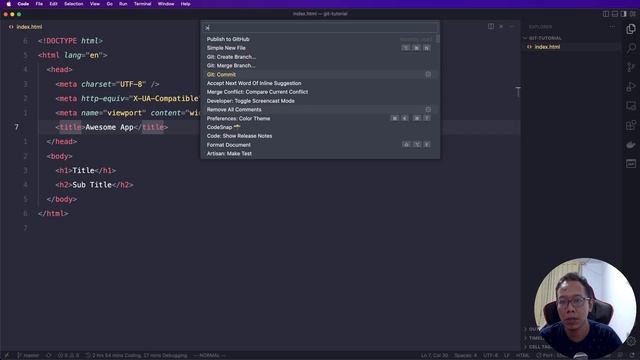Click HTML language mode in status bar

click(x=522, y=356)
